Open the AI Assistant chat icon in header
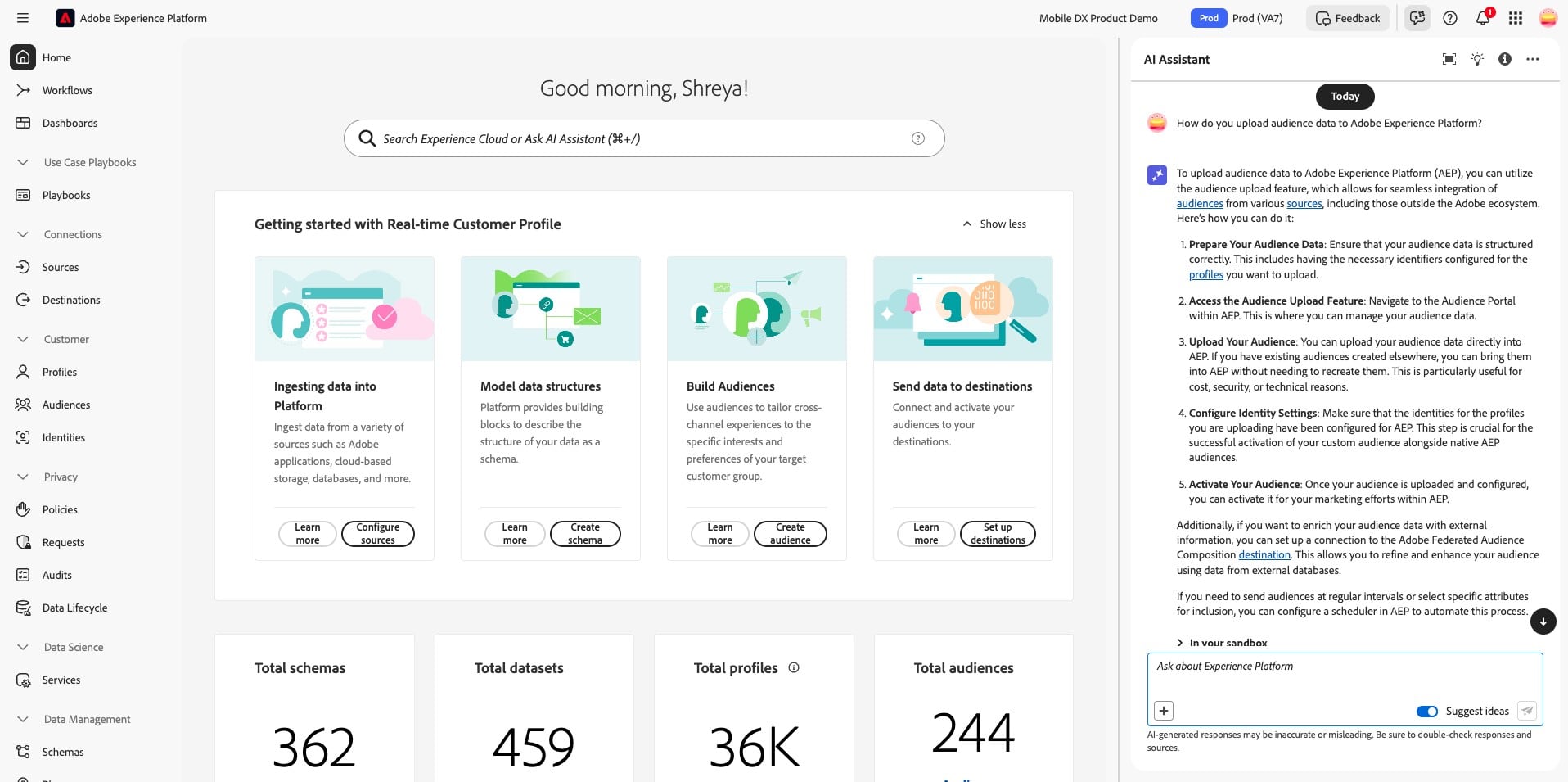The width and height of the screenshot is (1568, 782). pyautogui.click(x=1417, y=18)
